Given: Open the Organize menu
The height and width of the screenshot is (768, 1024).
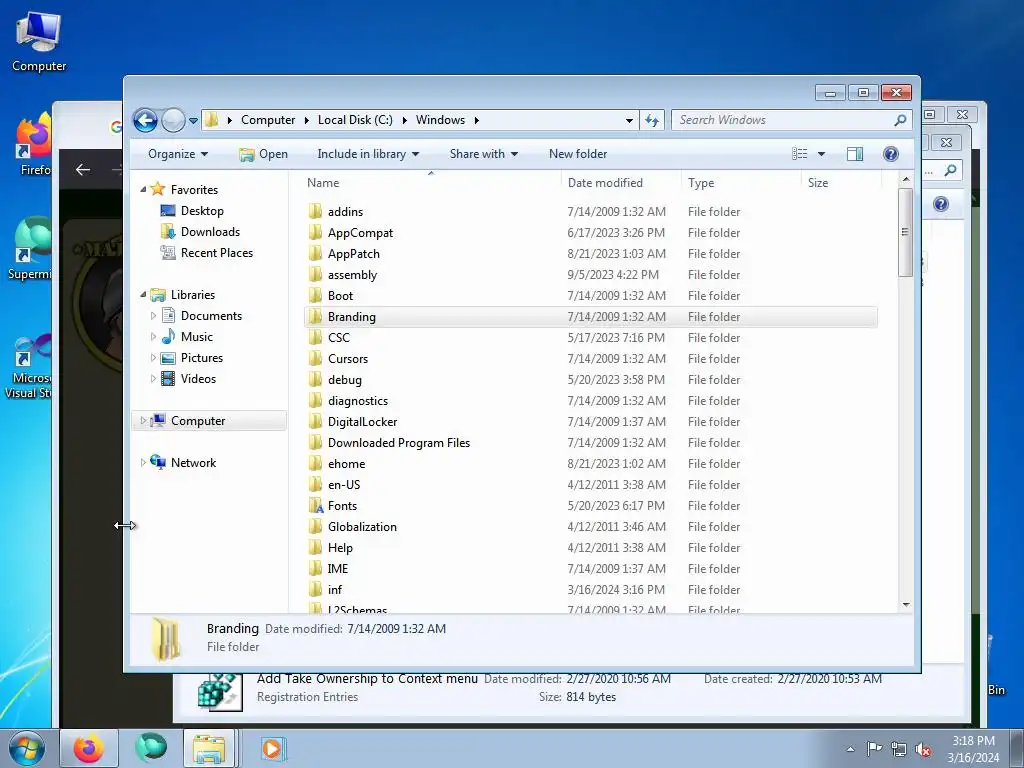Looking at the screenshot, I should [178, 154].
